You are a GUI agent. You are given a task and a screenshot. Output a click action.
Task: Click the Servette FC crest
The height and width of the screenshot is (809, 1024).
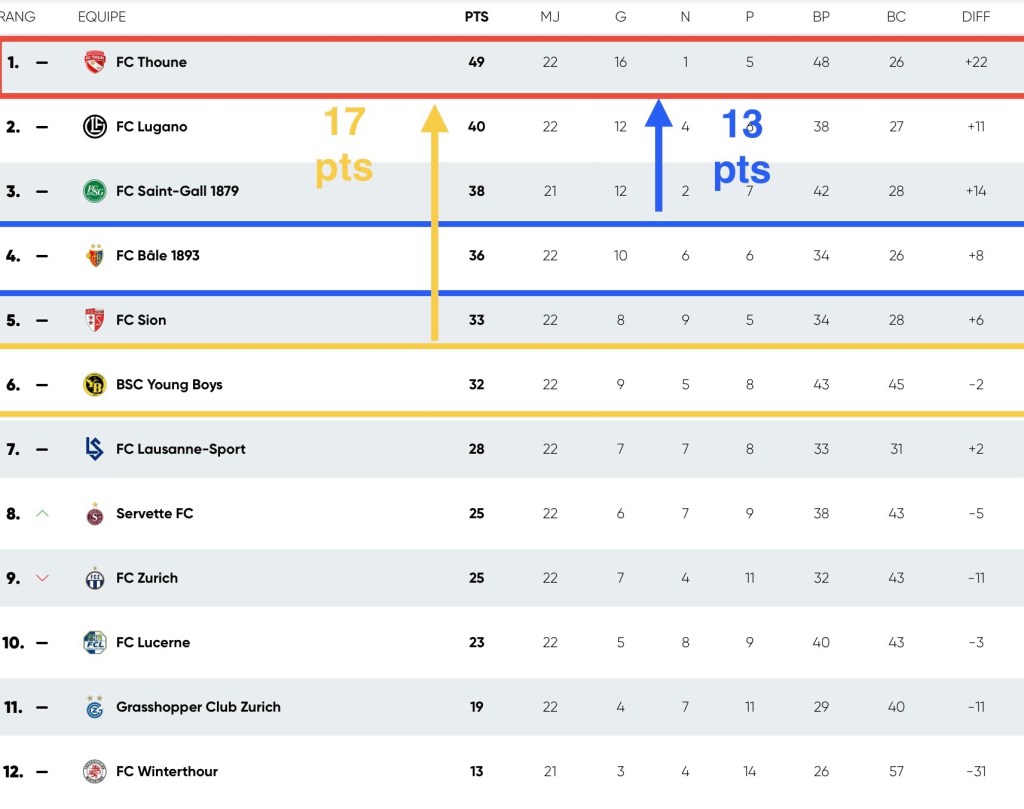[x=95, y=514]
